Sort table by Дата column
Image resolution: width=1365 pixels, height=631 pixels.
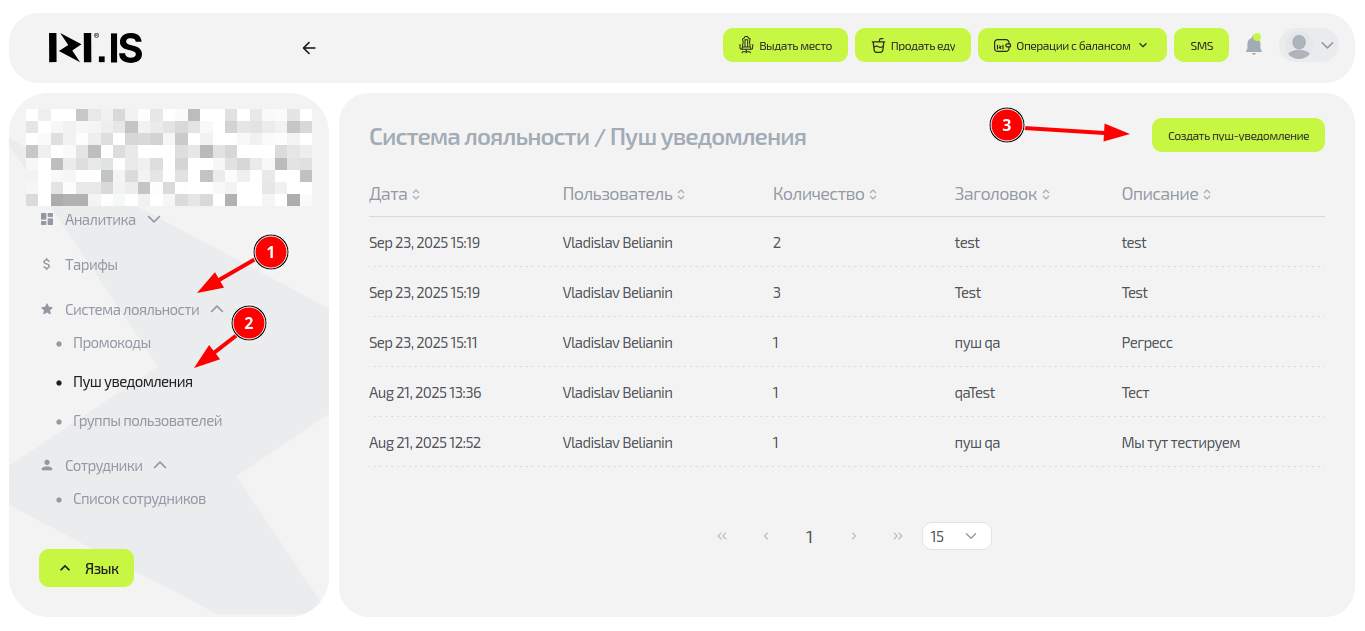click(395, 194)
